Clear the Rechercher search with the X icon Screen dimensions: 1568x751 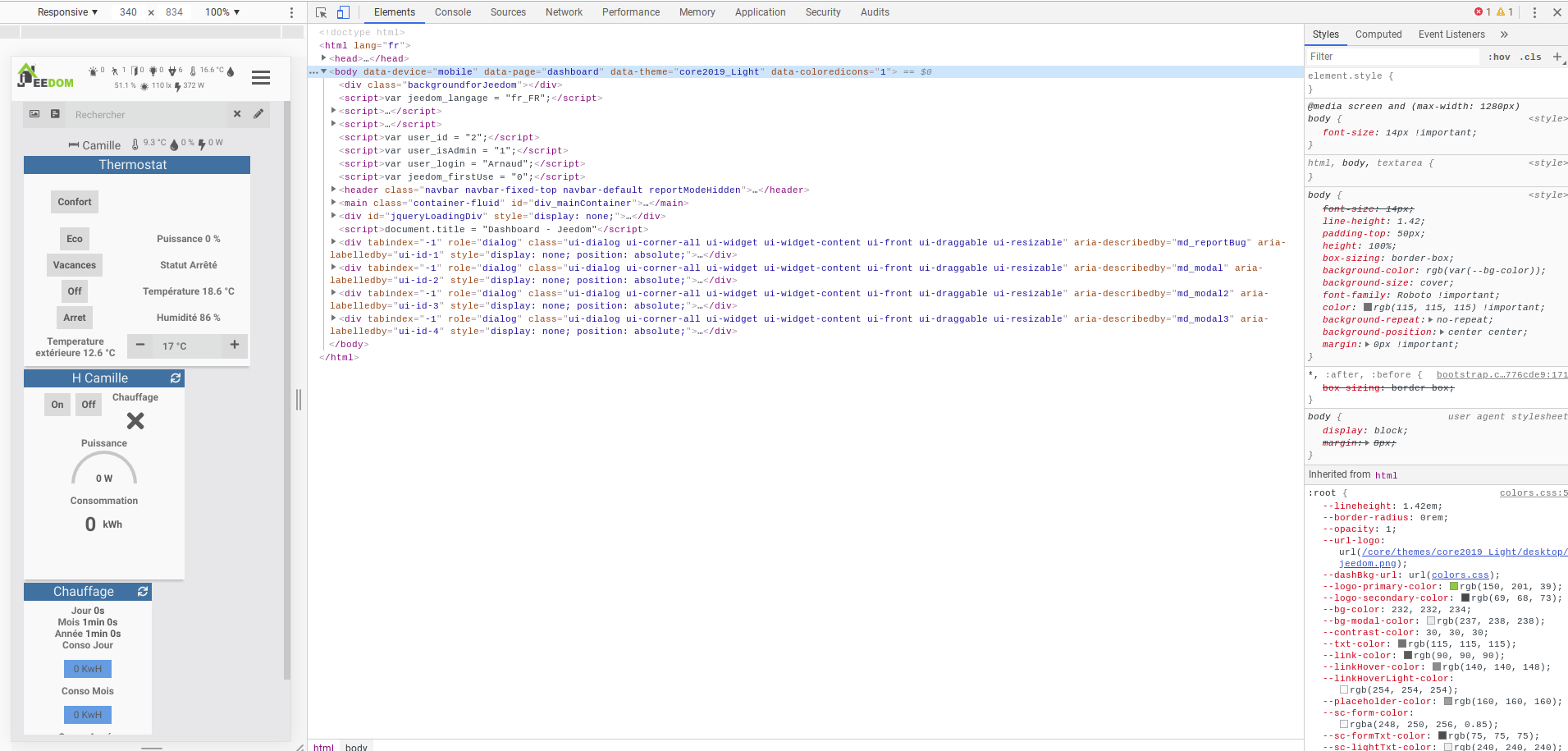point(237,114)
